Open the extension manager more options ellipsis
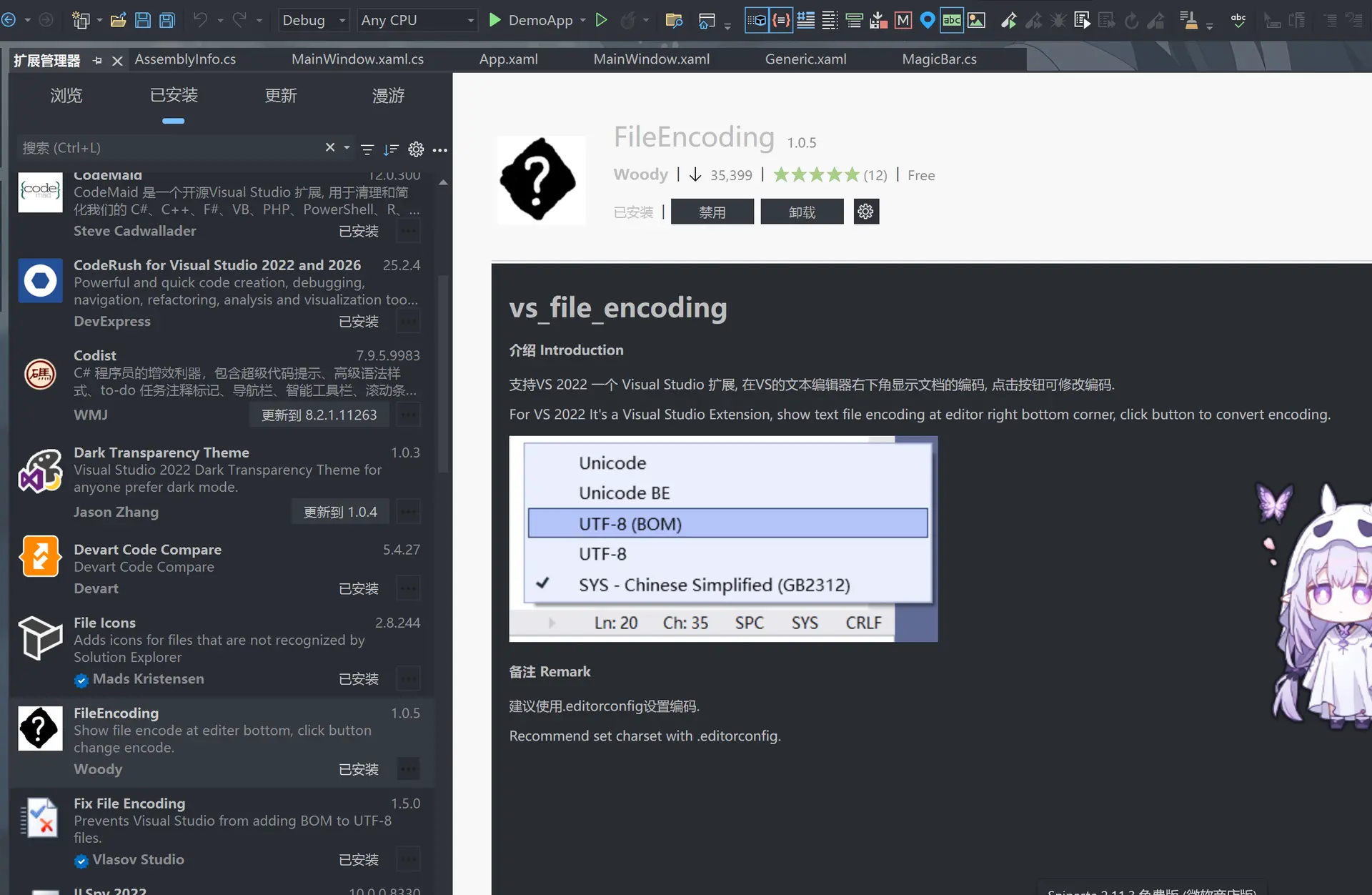This screenshot has width=1372, height=895. (440, 149)
